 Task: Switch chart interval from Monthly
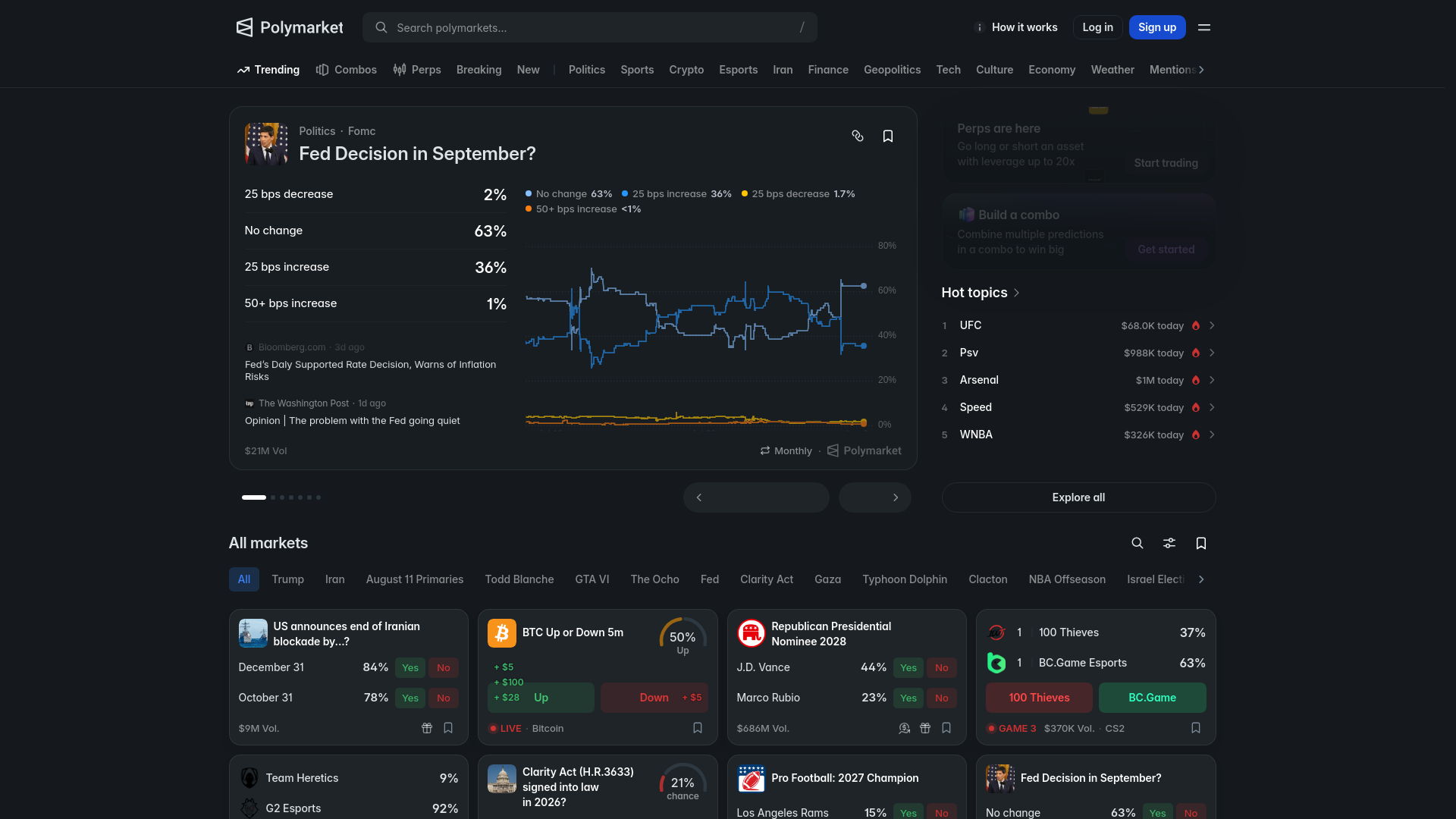click(786, 450)
